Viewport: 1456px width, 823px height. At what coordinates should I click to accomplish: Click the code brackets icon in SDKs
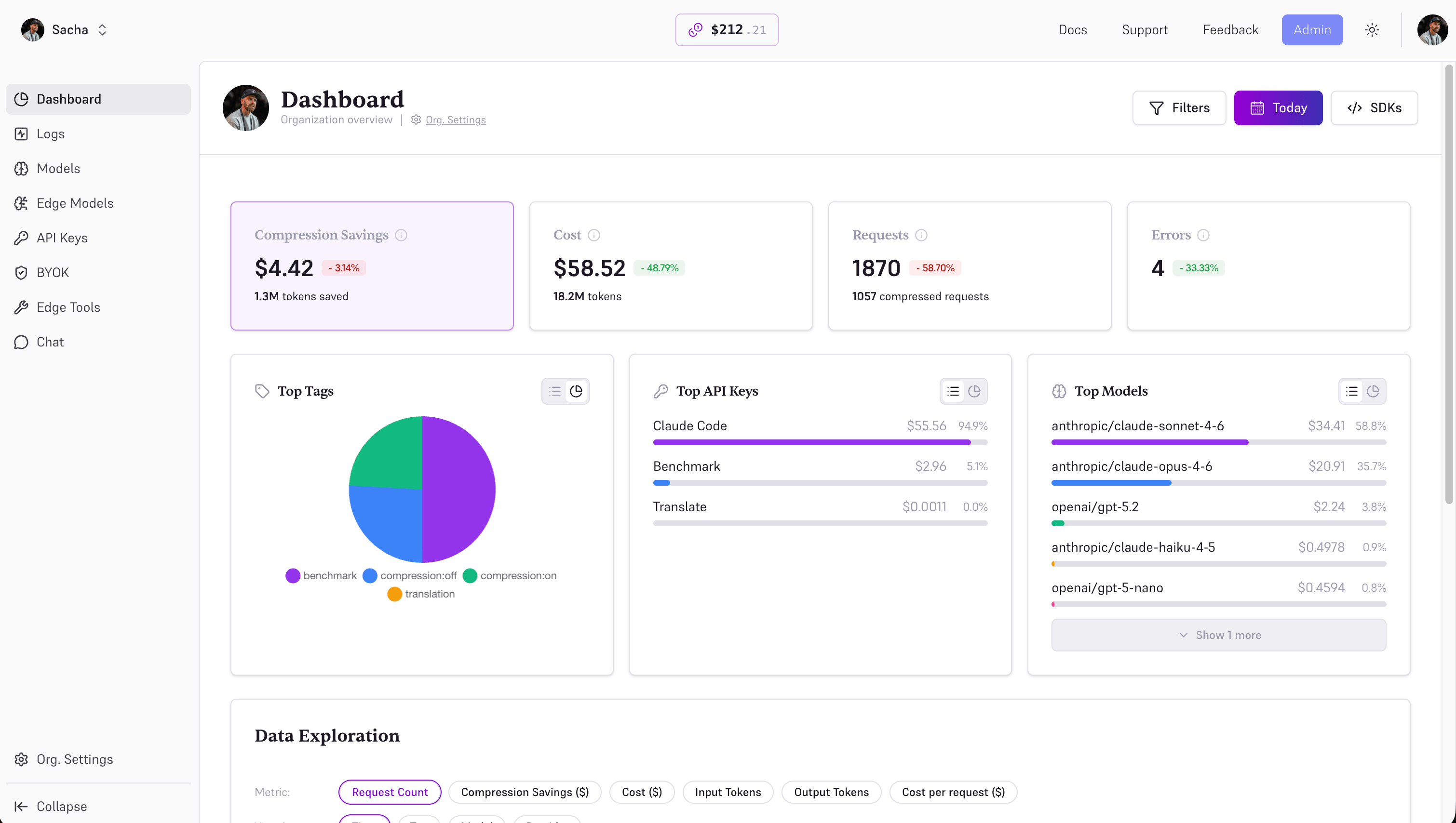click(1354, 108)
